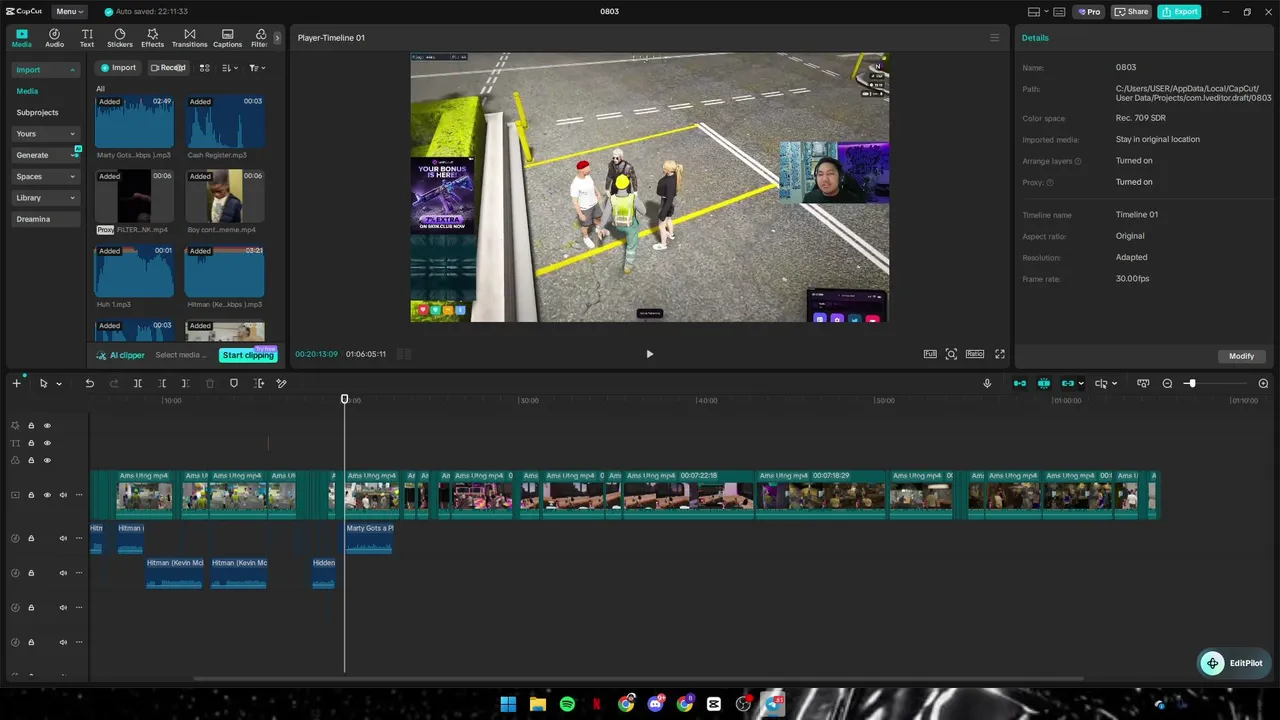The height and width of the screenshot is (720, 1280).
Task: Hide the text track with eye icon
Action: pyautogui.click(x=47, y=443)
